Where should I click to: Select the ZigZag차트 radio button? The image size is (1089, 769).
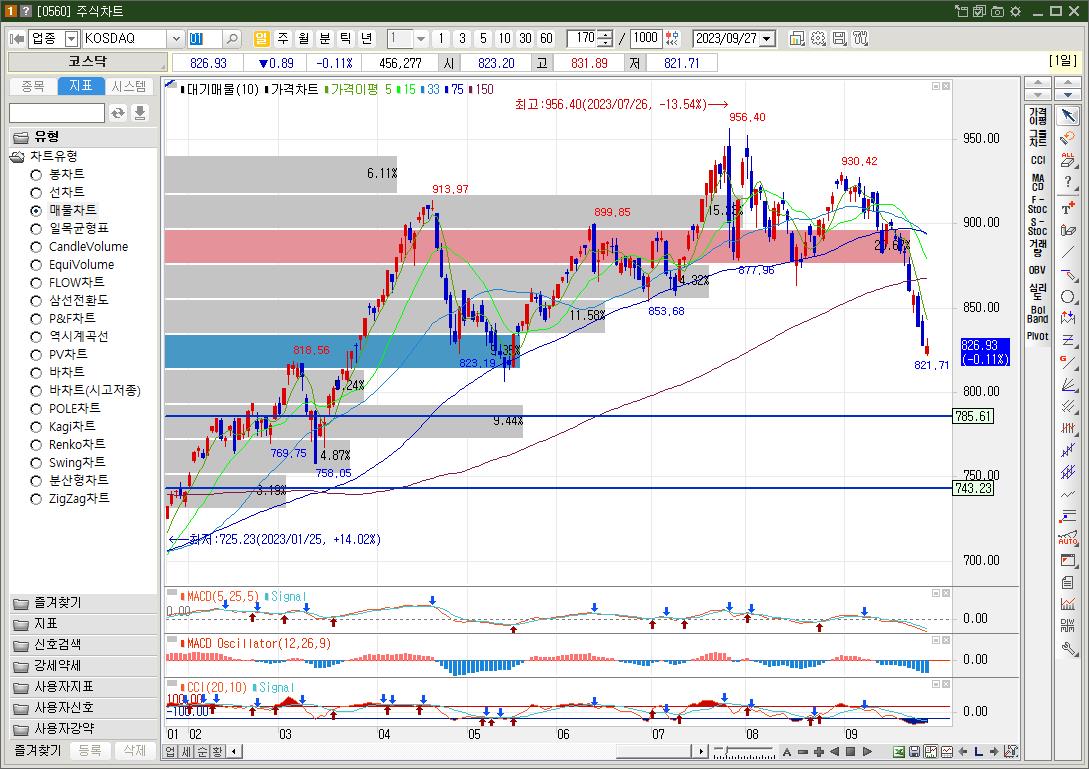click(36, 499)
